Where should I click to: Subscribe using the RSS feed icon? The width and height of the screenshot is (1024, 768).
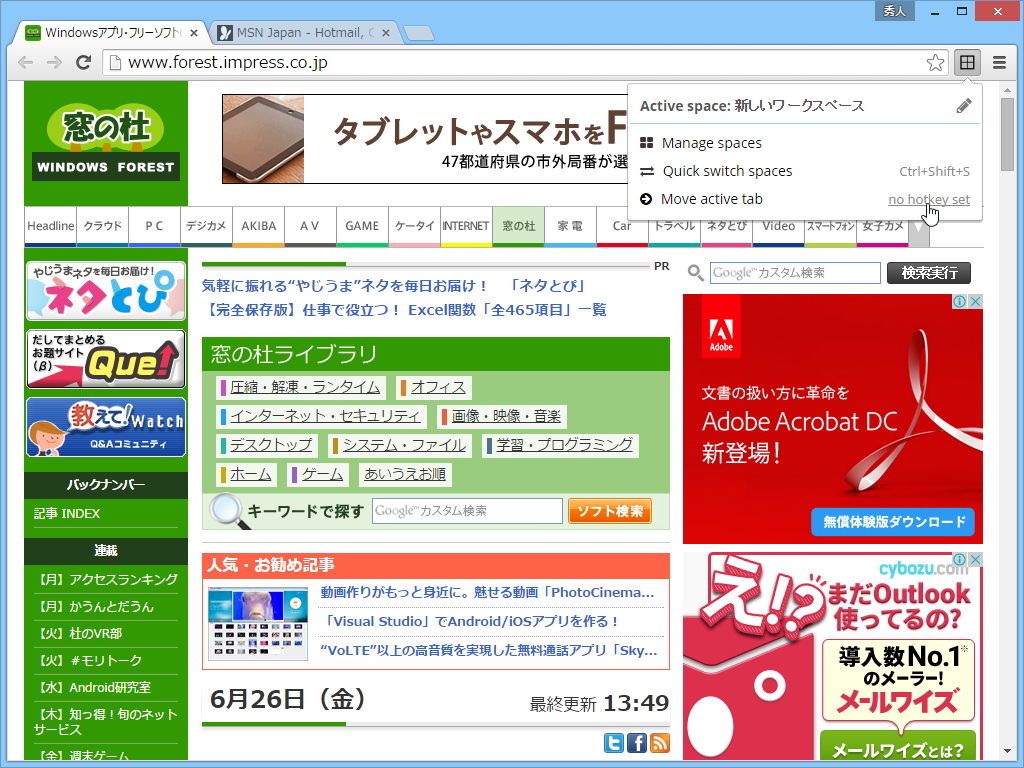(658, 743)
